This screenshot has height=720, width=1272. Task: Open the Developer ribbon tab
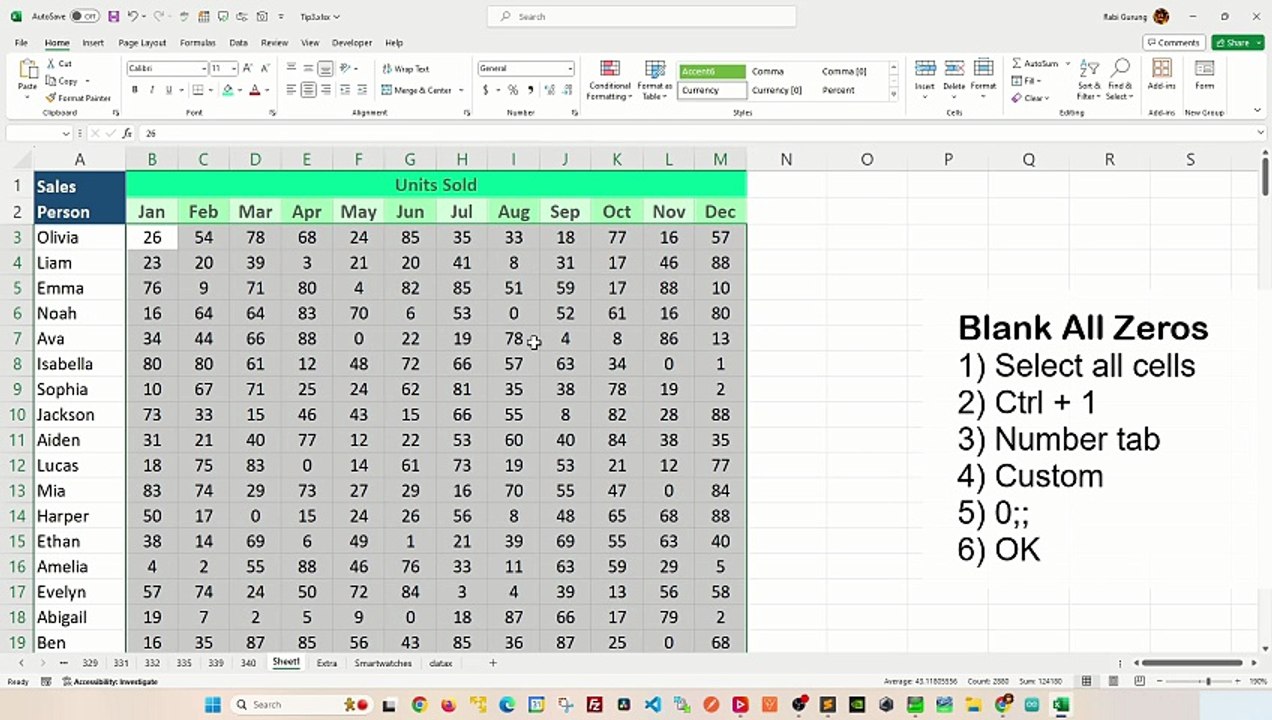click(x=352, y=43)
